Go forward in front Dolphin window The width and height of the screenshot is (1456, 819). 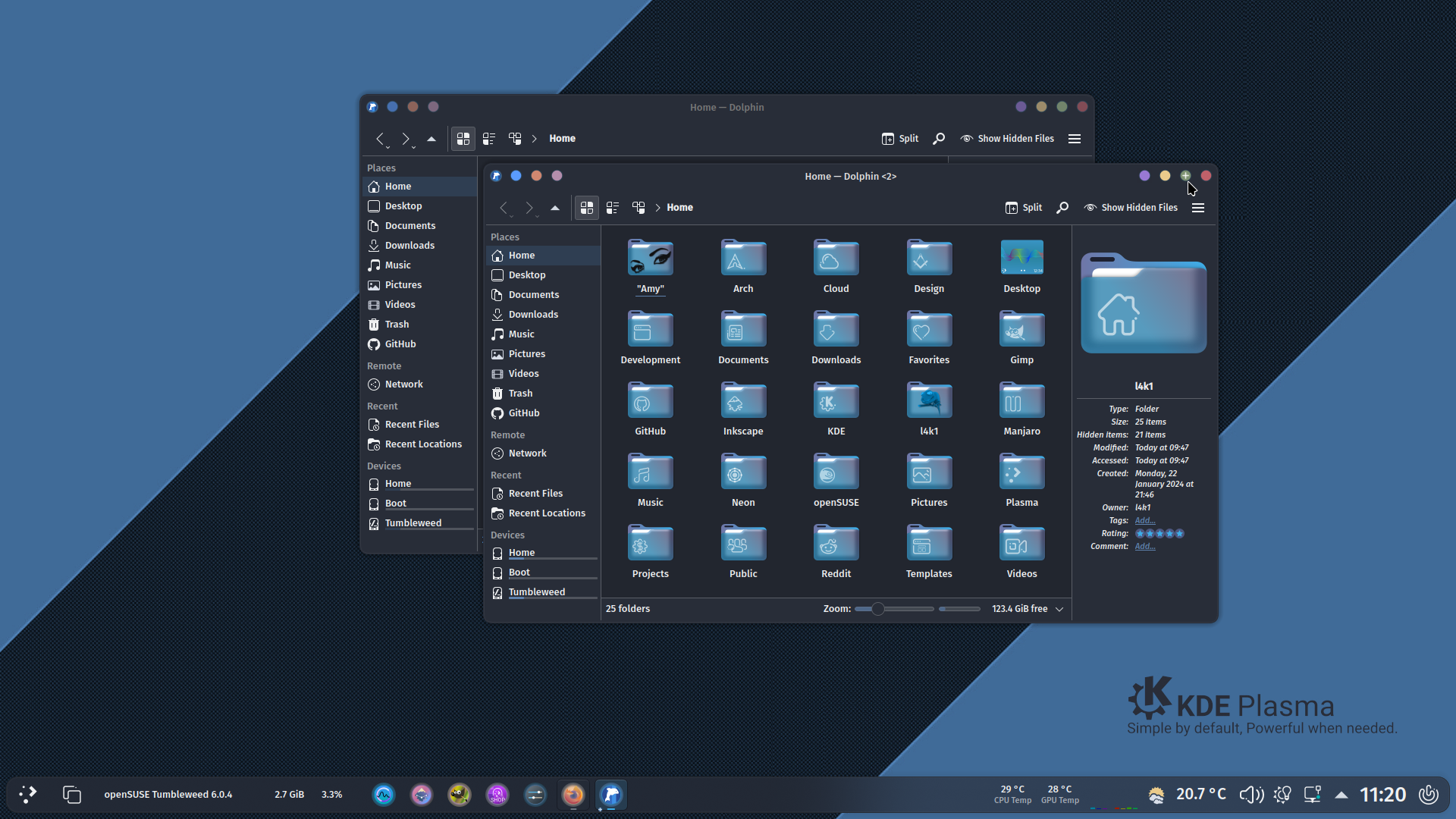[529, 208]
